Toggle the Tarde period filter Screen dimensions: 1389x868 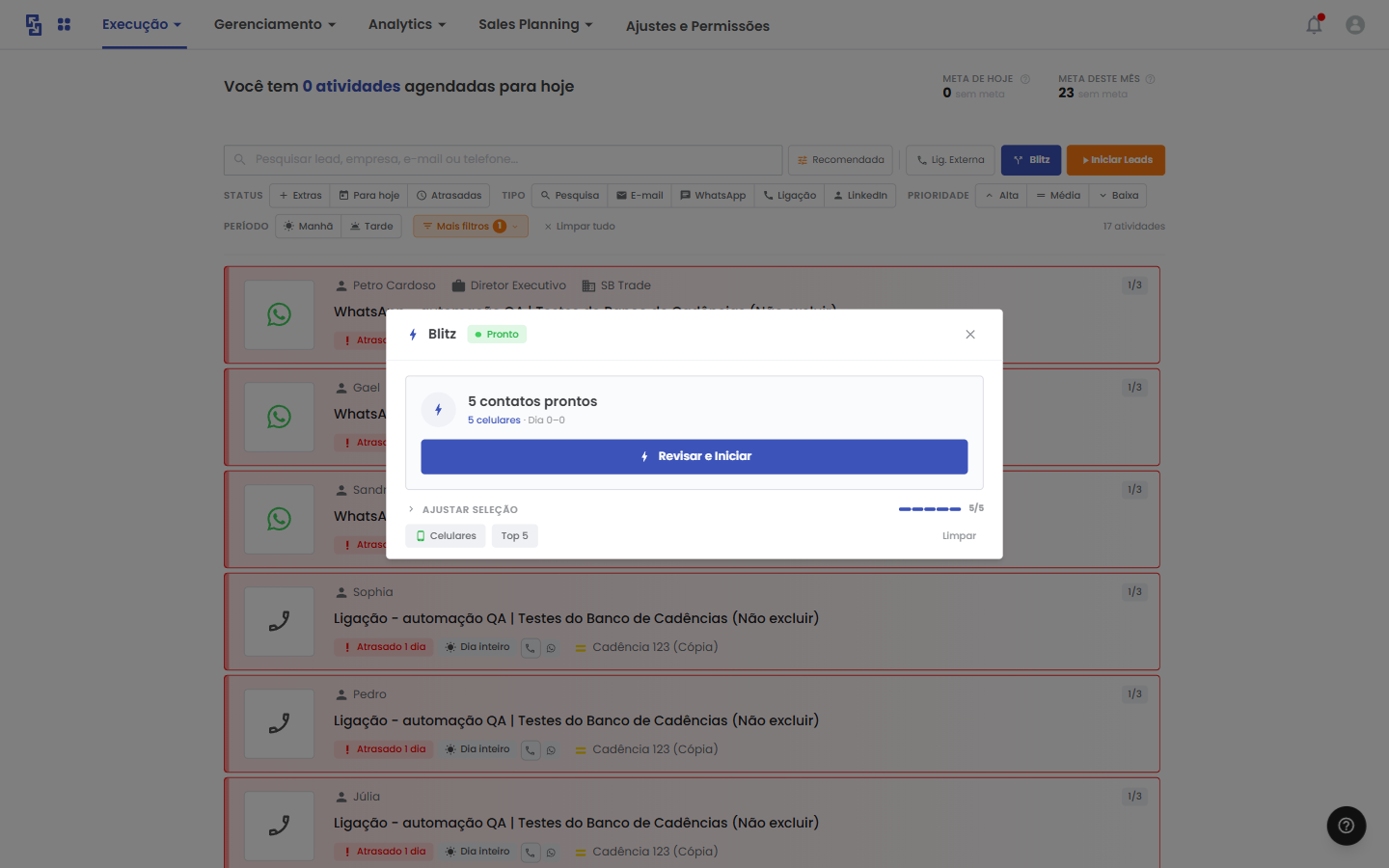coord(371,227)
